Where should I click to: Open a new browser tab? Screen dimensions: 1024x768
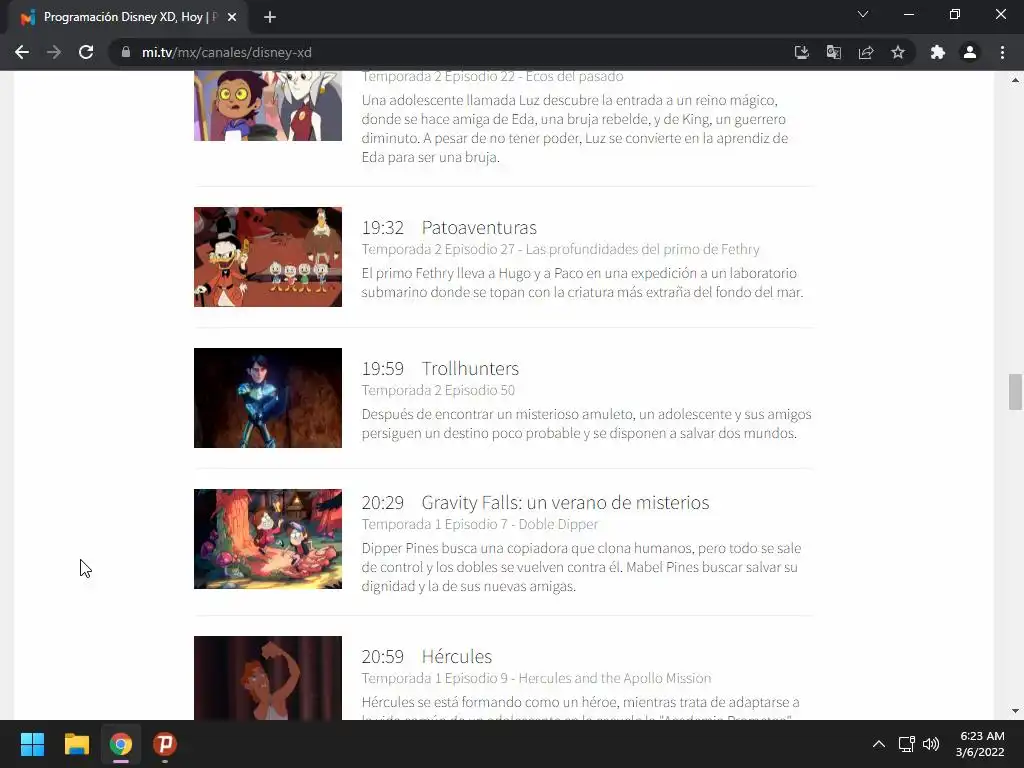(x=270, y=17)
